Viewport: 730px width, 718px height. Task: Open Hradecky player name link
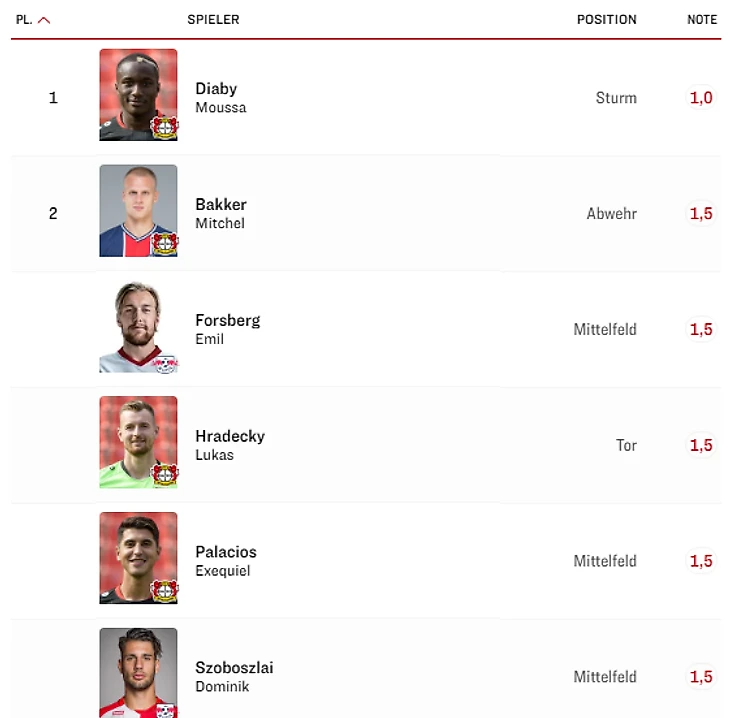(230, 436)
